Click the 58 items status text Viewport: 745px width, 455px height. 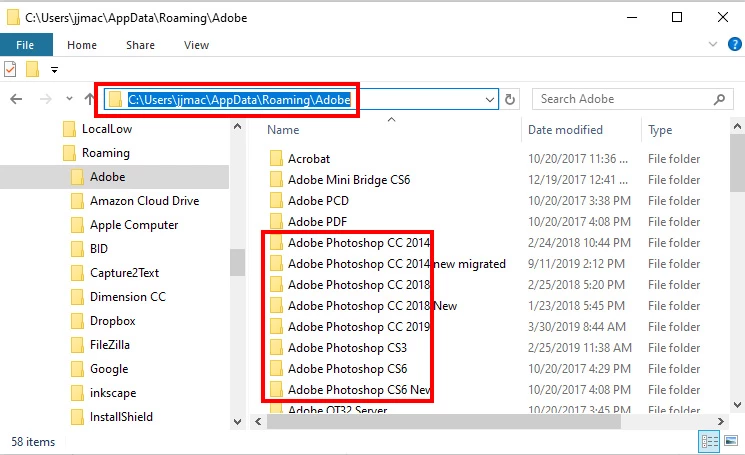(33, 442)
